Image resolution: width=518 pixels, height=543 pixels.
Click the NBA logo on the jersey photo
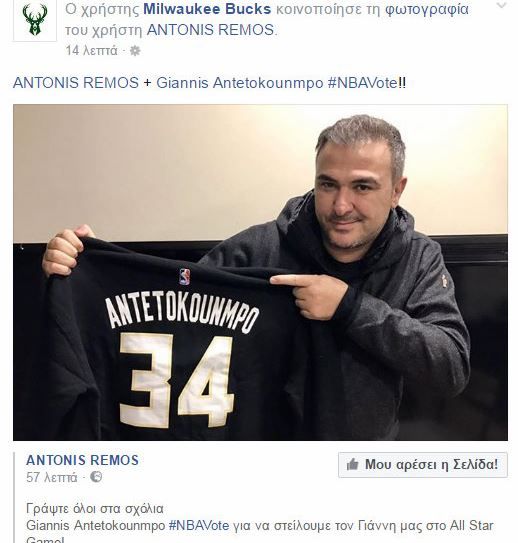click(x=185, y=276)
